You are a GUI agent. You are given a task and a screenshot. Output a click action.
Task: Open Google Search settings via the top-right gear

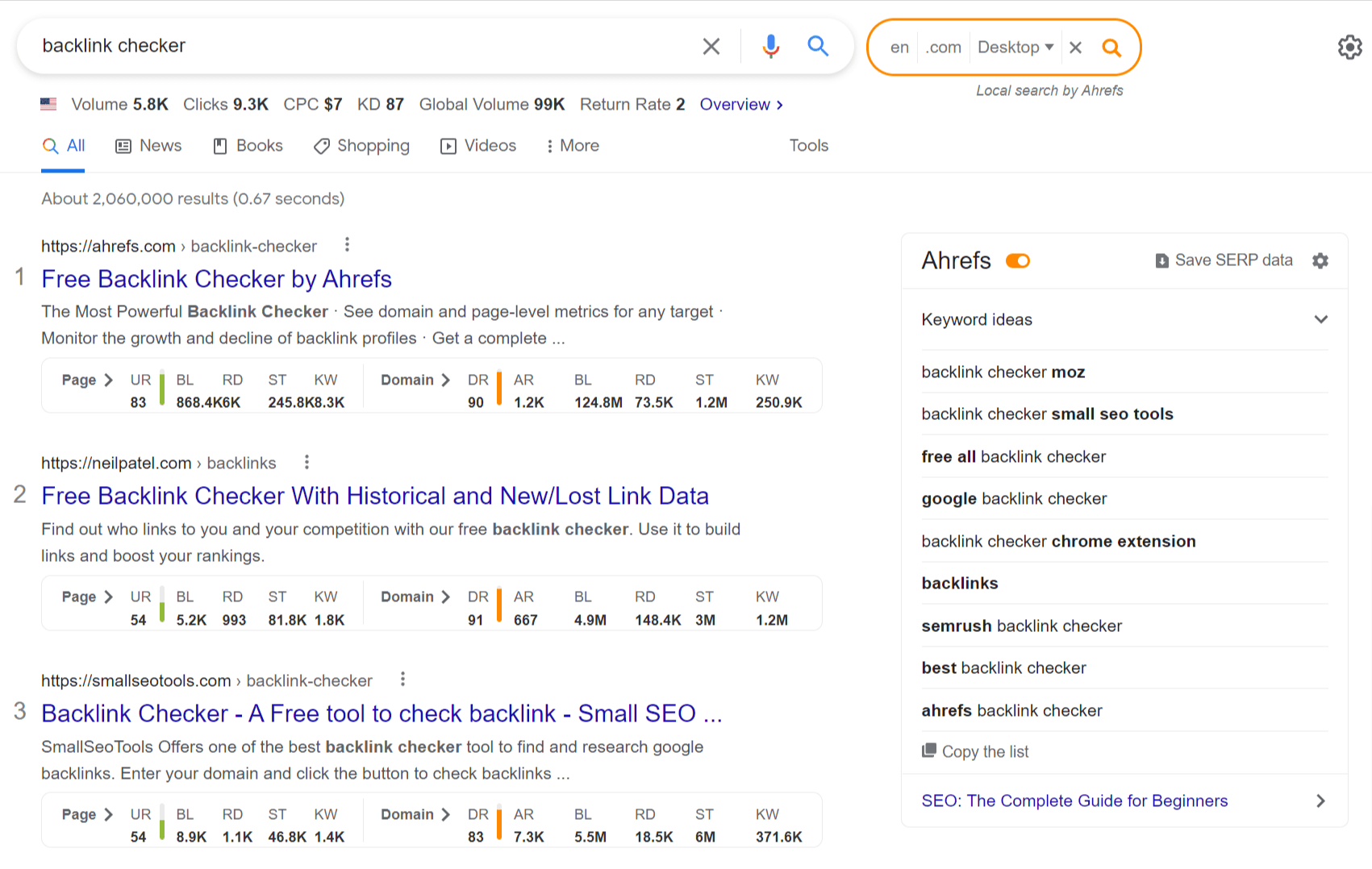(1349, 47)
